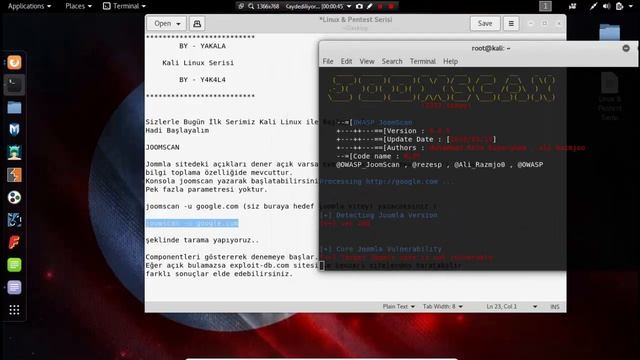Open the three-colored-dots circular dock icon
The image size is (640, 360).
(x=14, y=197)
